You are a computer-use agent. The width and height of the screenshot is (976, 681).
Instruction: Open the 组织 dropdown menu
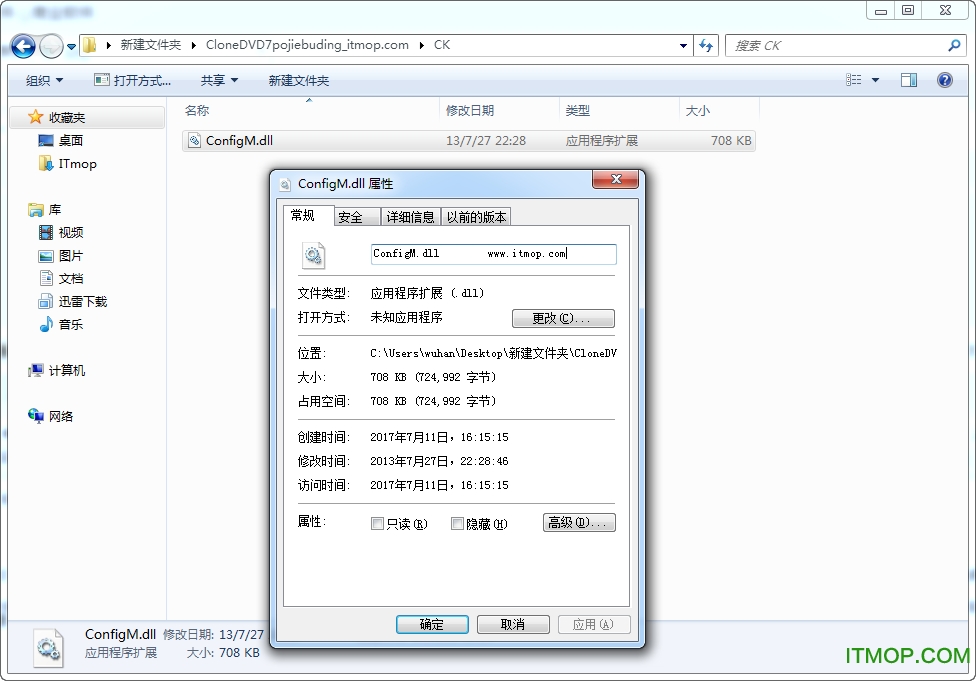click(x=43, y=79)
